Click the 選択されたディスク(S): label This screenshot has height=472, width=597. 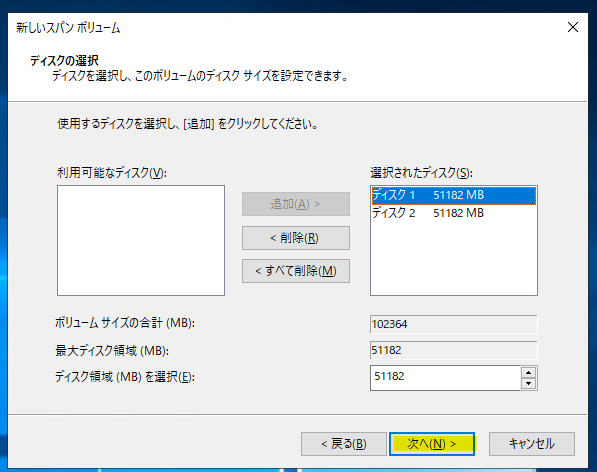(421, 173)
